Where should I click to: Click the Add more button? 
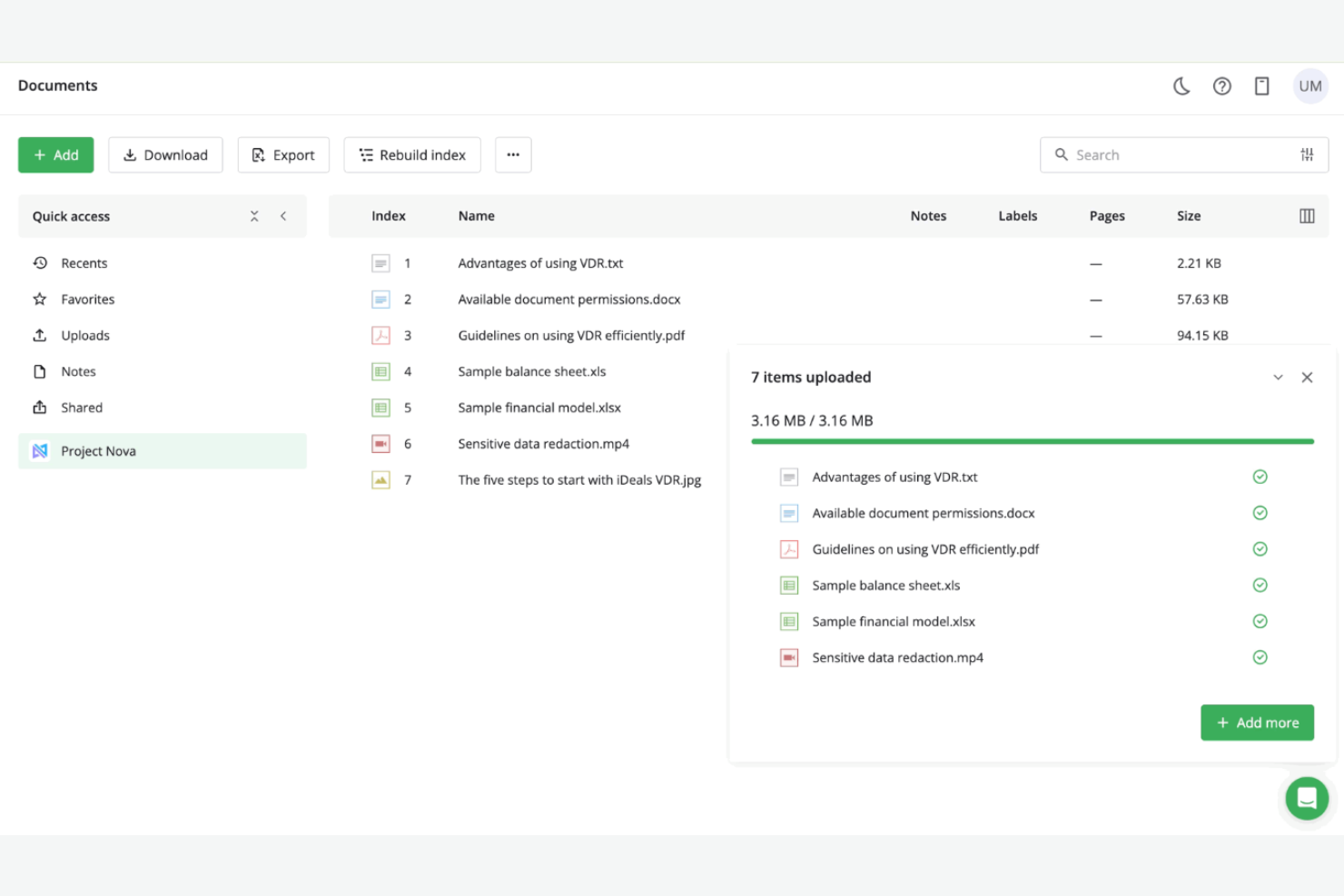tap(1257, 722)
